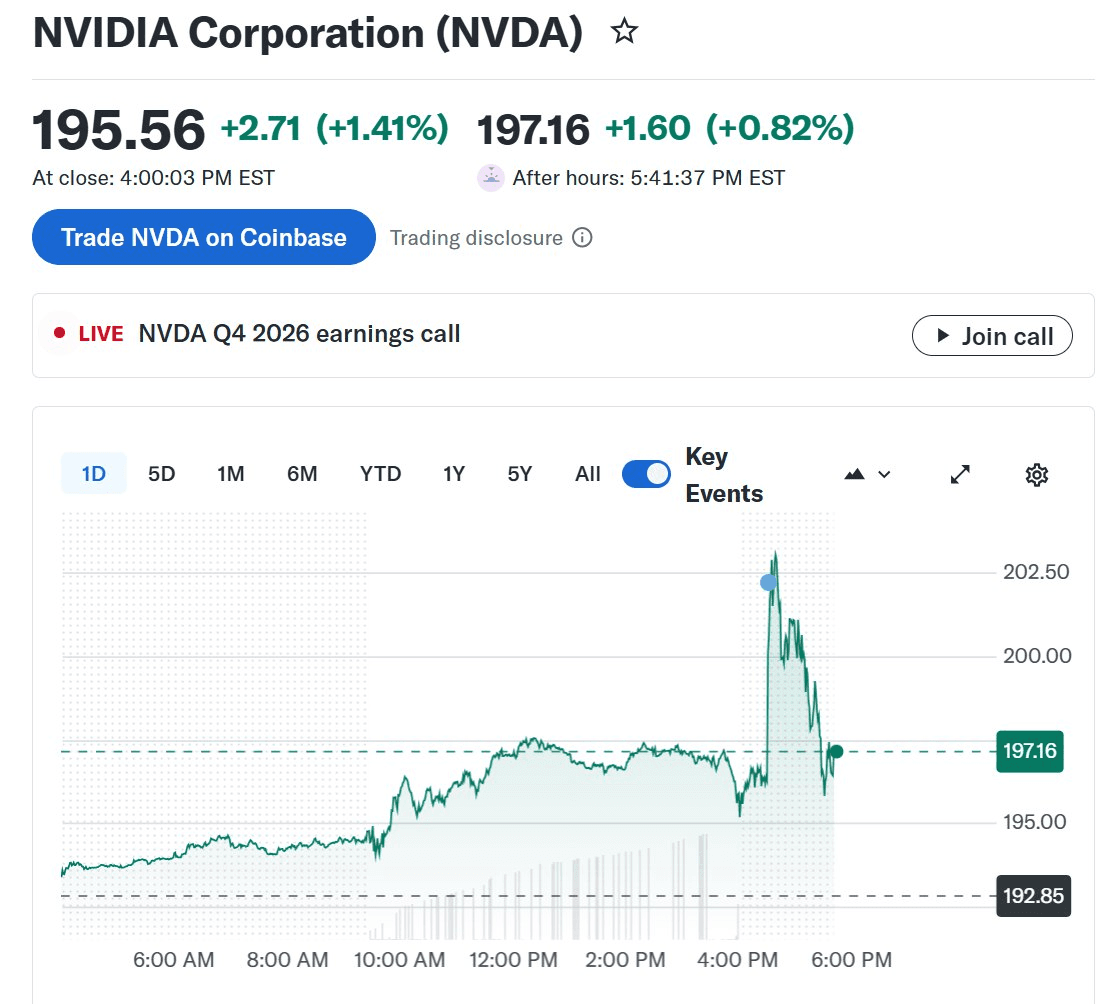Open the Trading disclosure link
1107x1004 pixels.
click(x=476, y=238)
